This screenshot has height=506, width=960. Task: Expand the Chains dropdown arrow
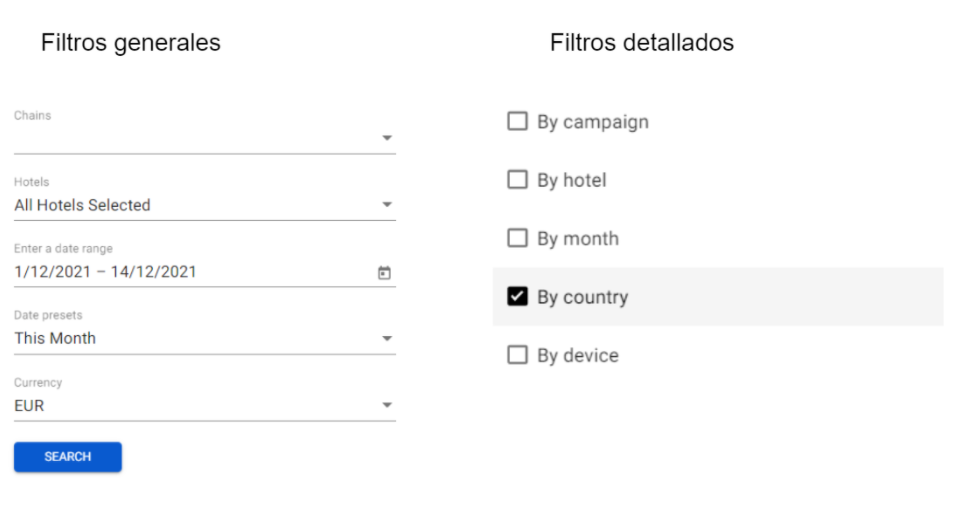(x=387, y=138)
